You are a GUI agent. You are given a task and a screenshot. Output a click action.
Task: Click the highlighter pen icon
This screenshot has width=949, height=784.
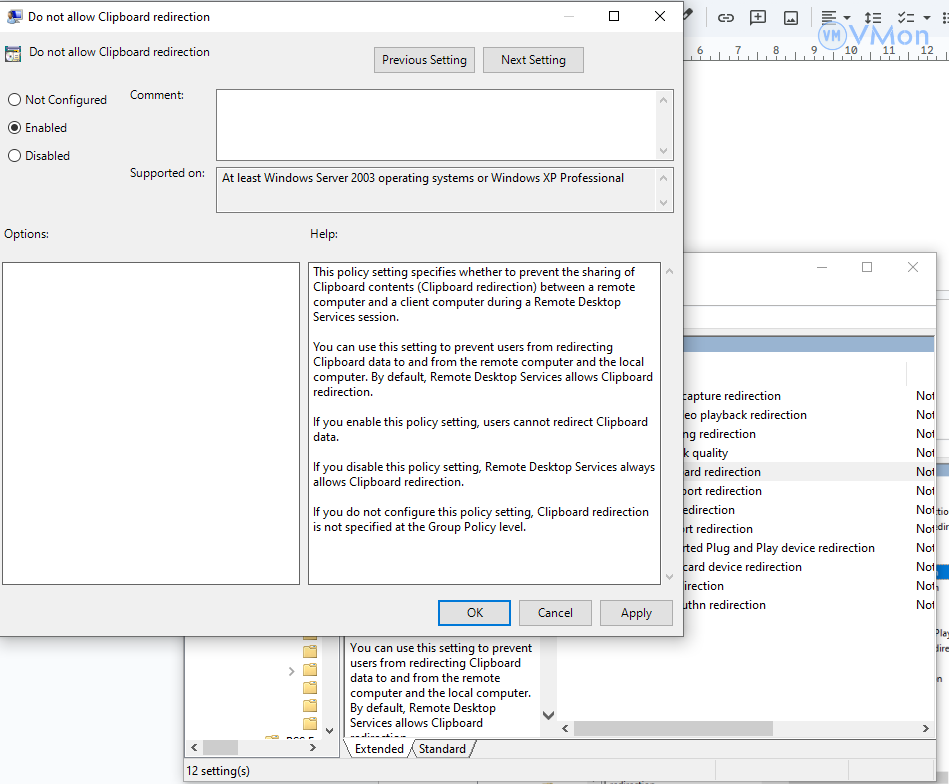click(x=688, y=15)
